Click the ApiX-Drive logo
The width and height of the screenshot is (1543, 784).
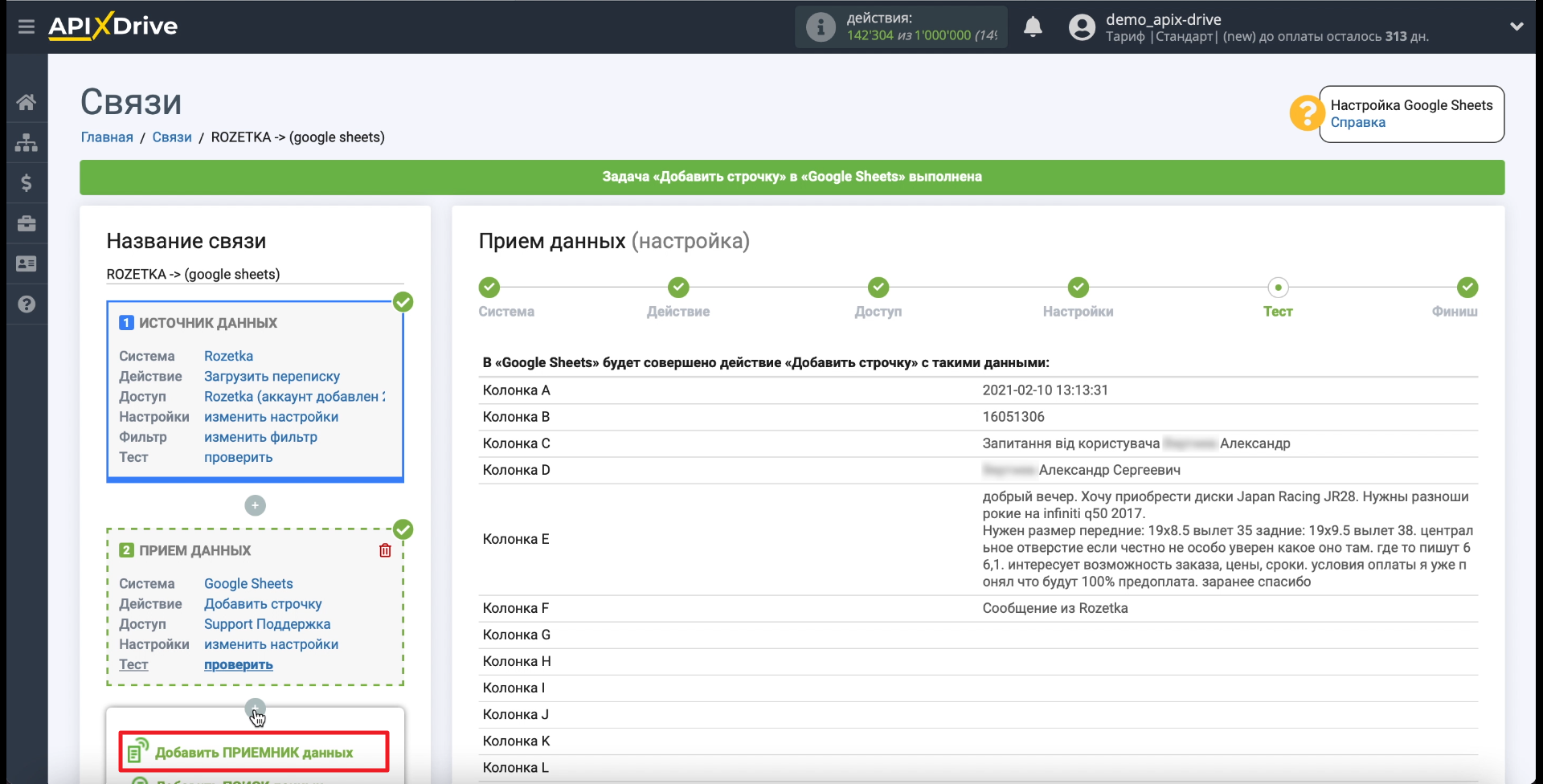point(113,26)
